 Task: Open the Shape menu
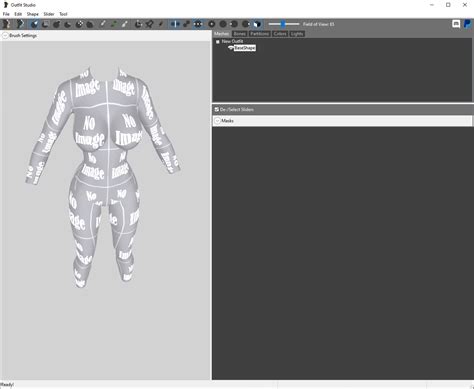tap(33, 14)
